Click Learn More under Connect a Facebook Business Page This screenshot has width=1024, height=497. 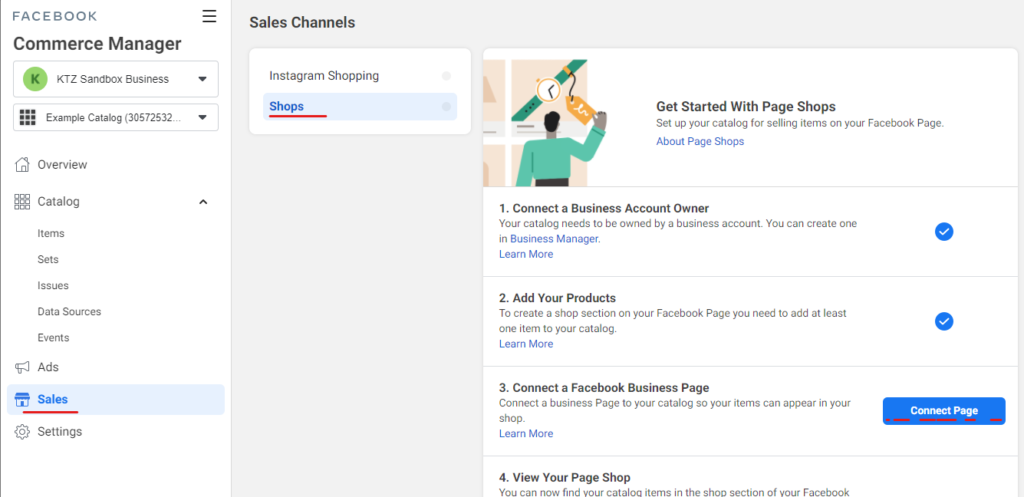pyautogui.click(x=526, y=434)
